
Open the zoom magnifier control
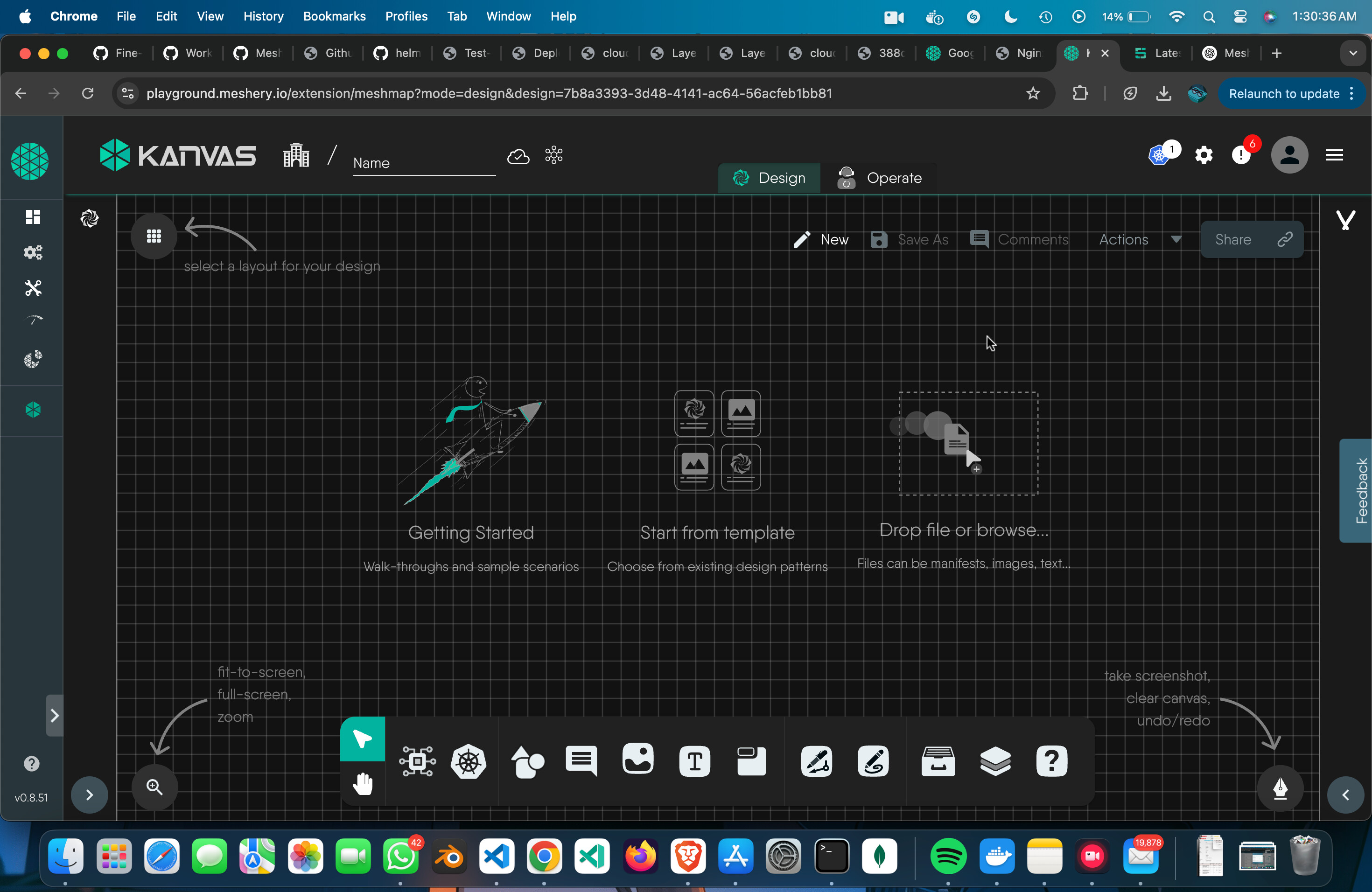154,787
